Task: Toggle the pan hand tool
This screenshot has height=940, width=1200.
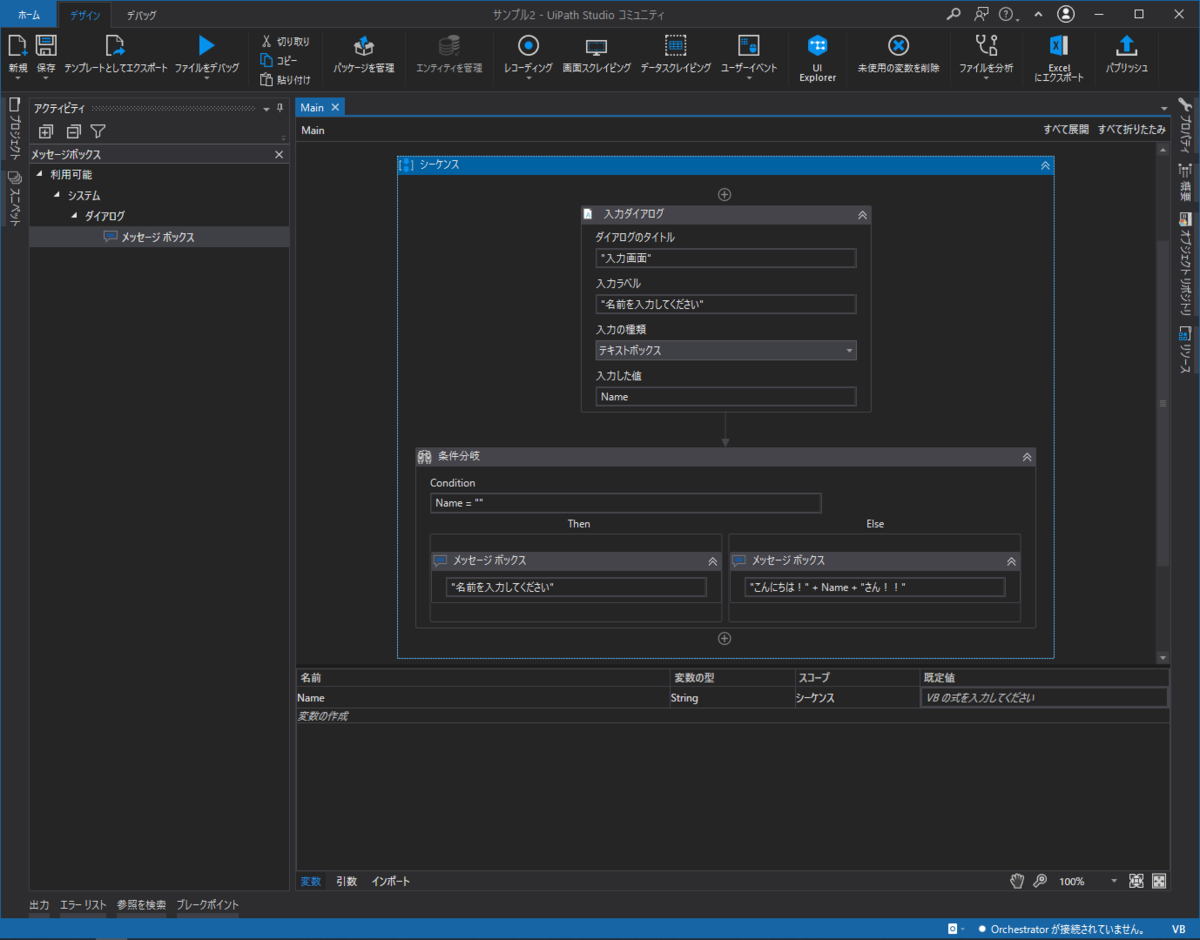Action: point(1017,881)
